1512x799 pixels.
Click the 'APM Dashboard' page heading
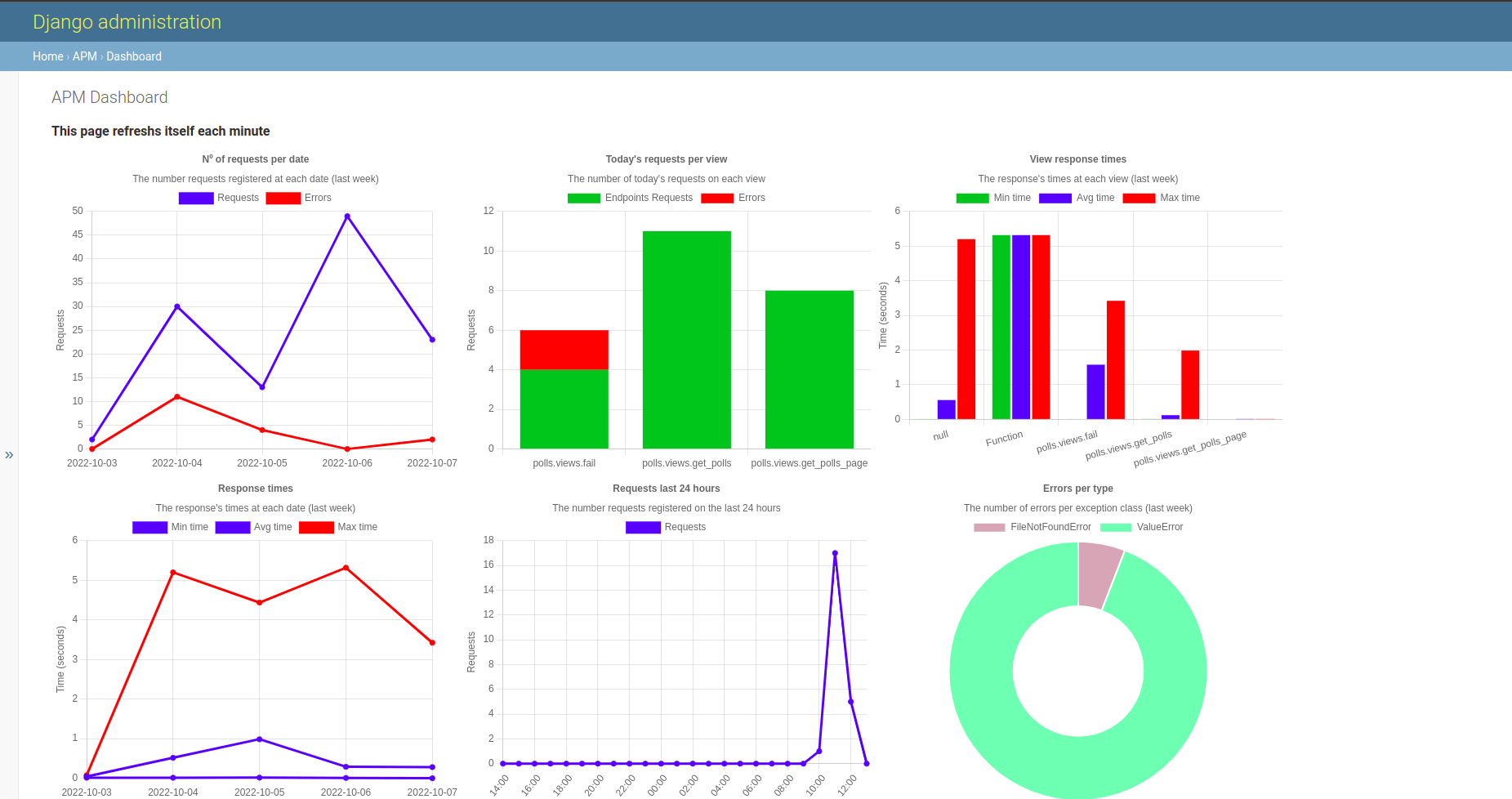coord(109,97)
